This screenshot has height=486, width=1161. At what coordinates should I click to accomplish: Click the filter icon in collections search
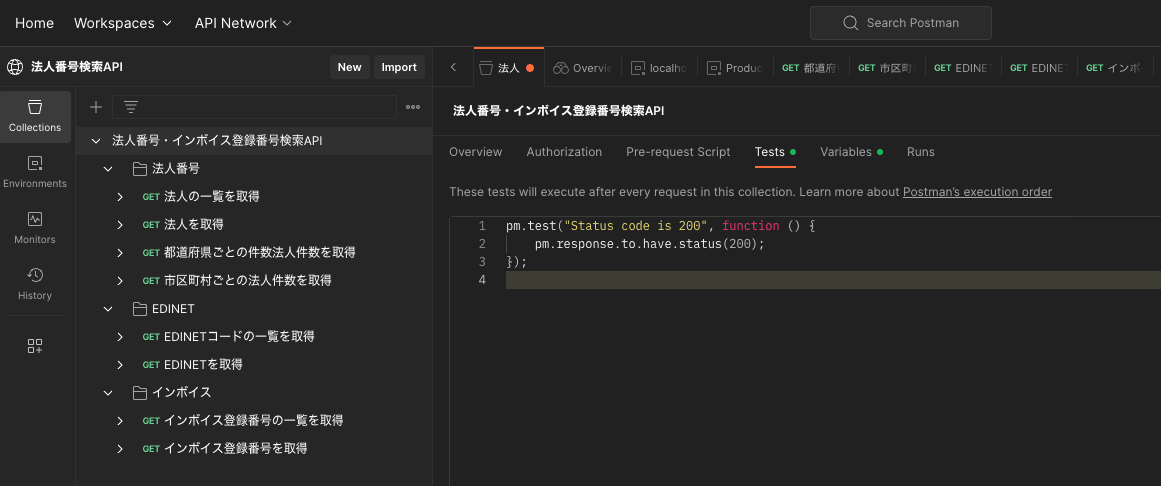tap(131, 107)
